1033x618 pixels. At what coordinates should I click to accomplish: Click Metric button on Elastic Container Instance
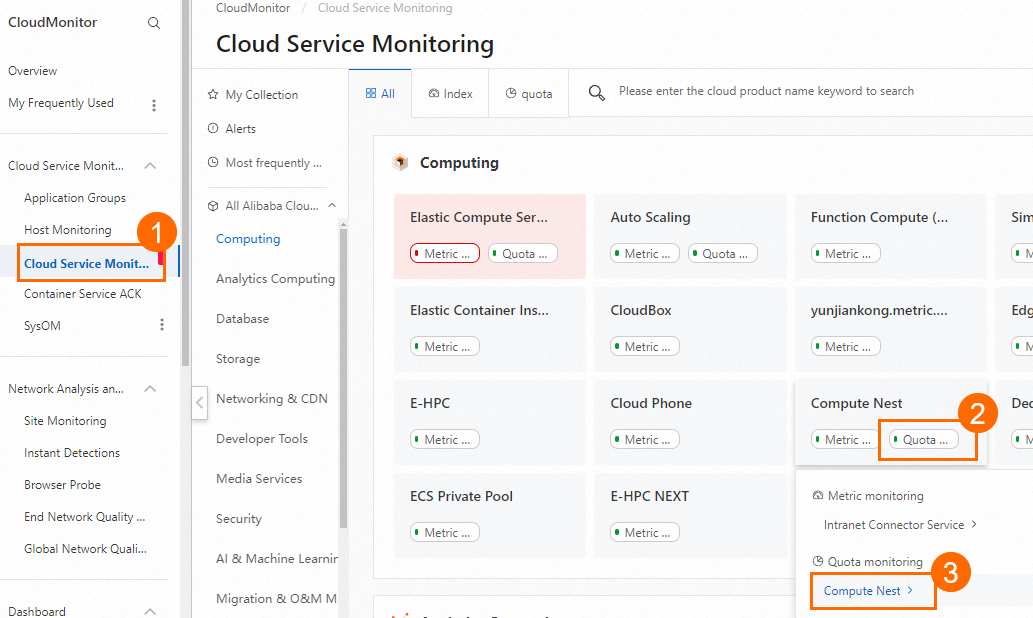coord(445,347)
